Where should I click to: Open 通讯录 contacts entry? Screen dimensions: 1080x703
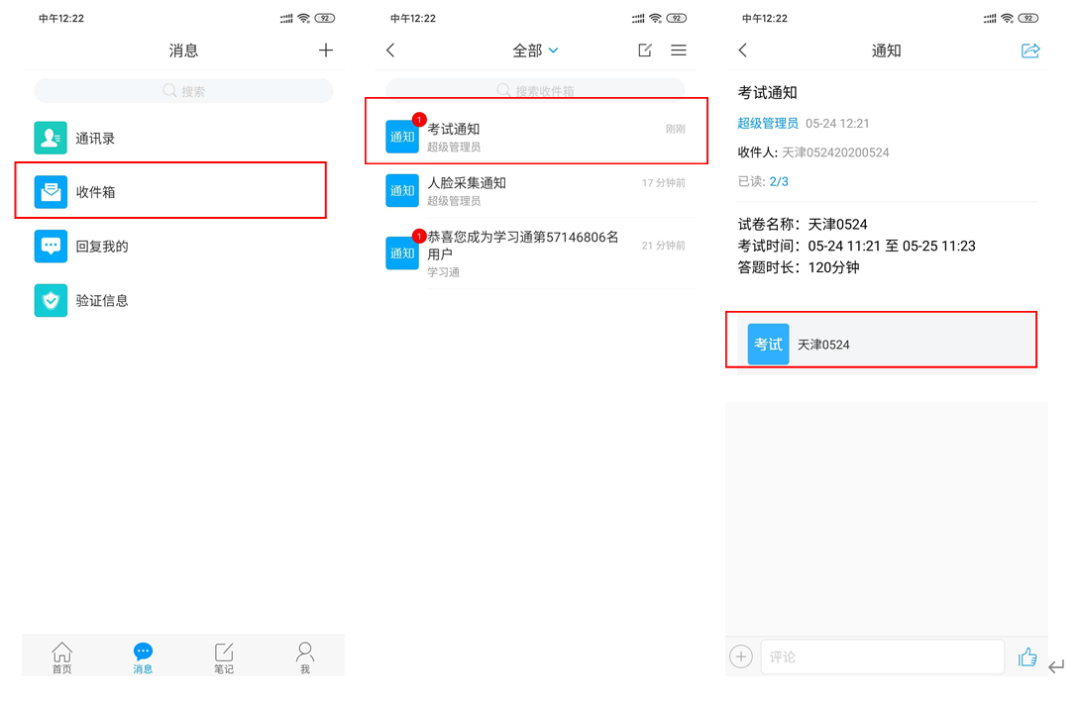(95, 138)
